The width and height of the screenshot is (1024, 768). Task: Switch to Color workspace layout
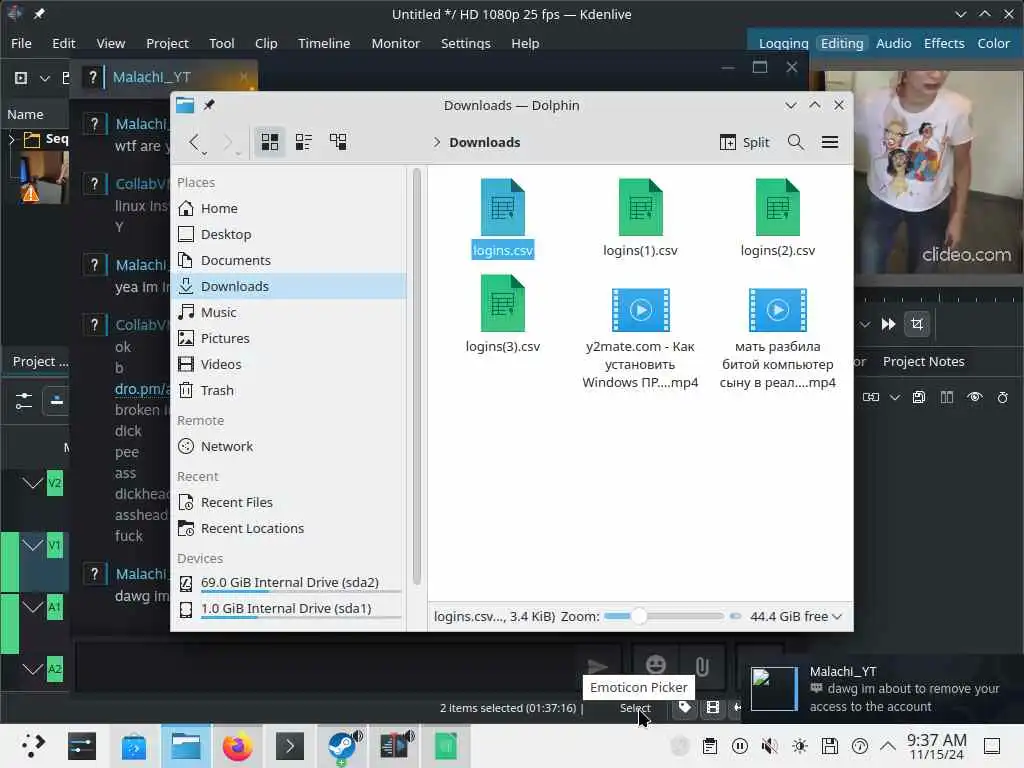993,43
